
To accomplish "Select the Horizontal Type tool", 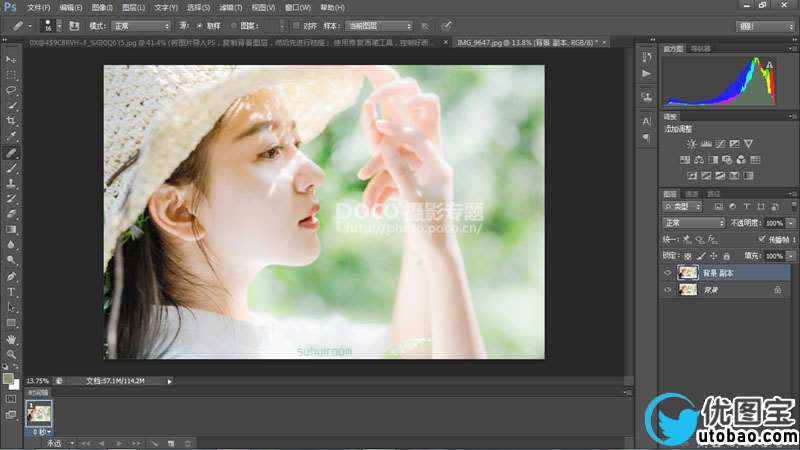I will tap(11, 292).
